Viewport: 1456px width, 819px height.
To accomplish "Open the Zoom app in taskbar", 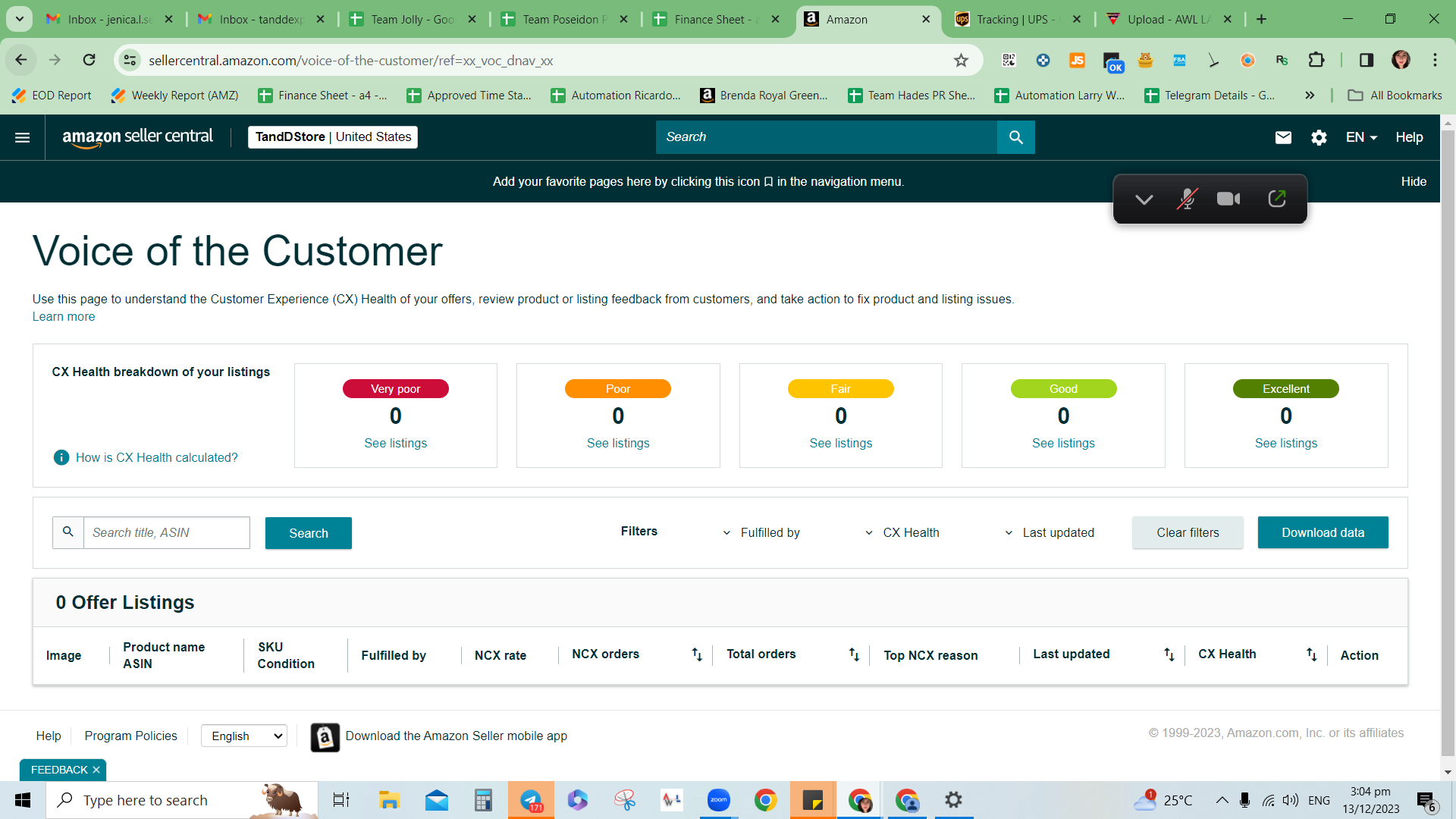I will [x=718, y=800].
